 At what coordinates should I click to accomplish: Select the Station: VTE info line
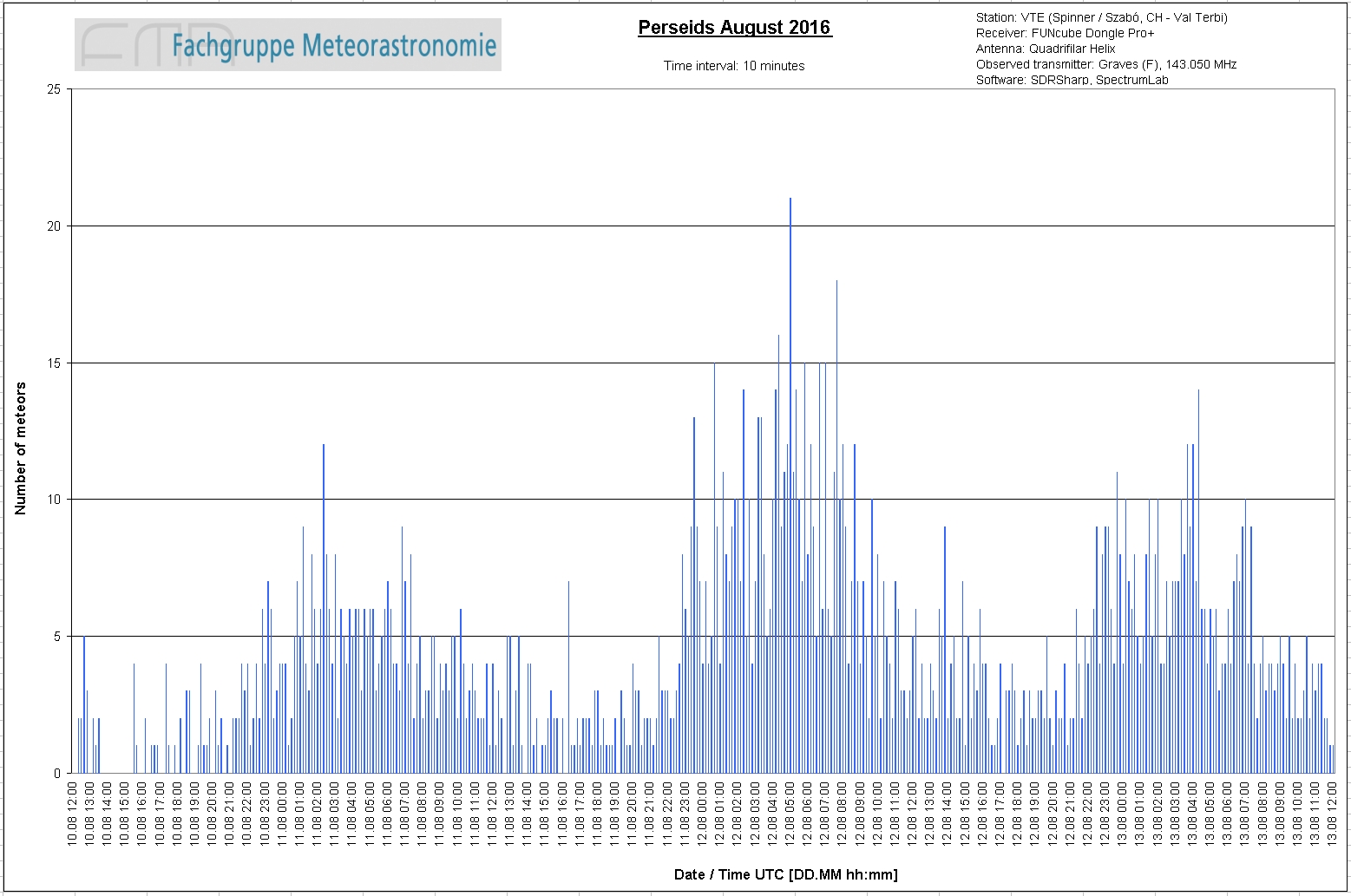coord(1101,17)
